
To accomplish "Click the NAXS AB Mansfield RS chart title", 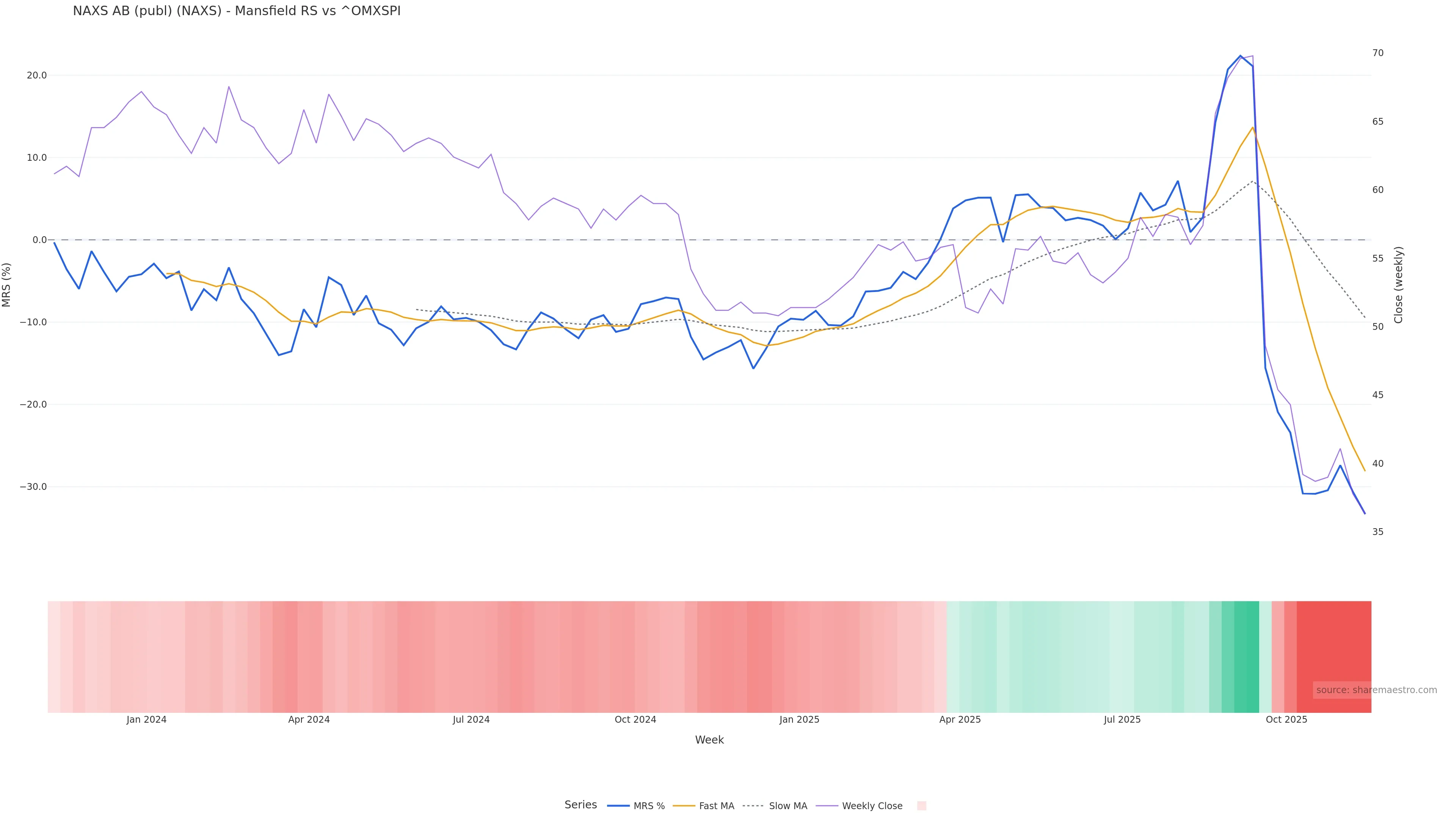I will tap(236, 11).
